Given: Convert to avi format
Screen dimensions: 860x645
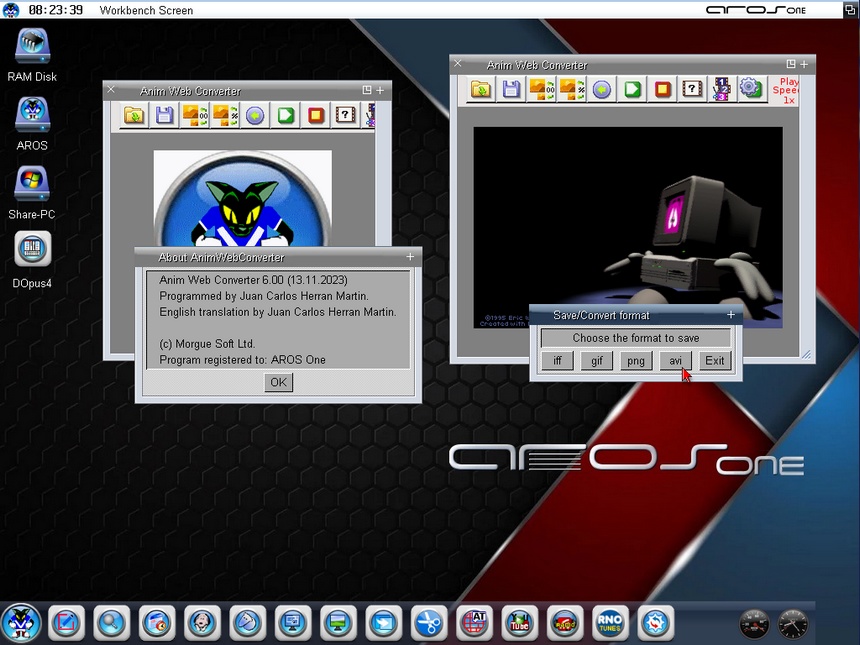Looking at the screenshot, I should pyautogui.click(x=676, y=360).
